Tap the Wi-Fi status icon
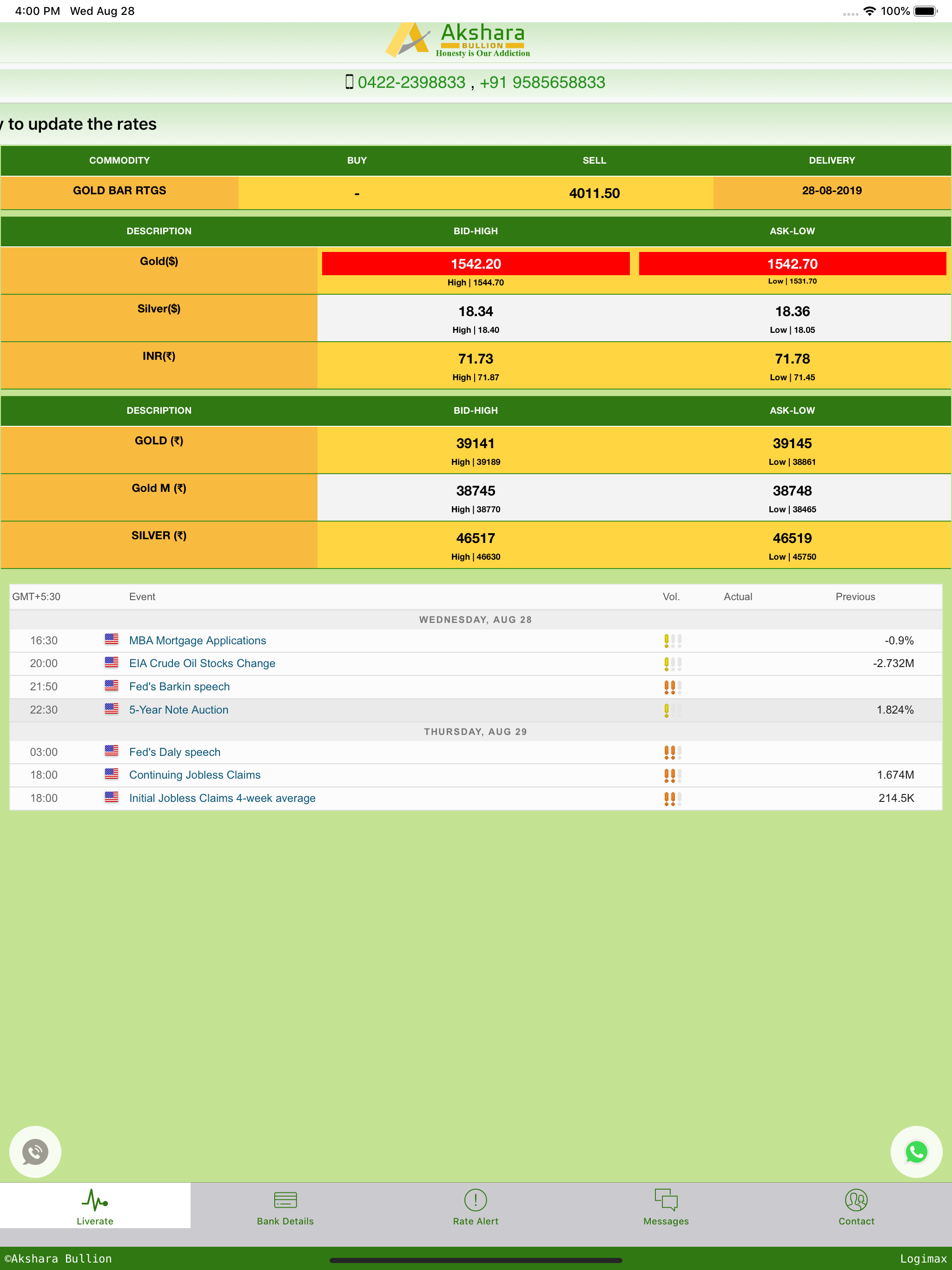 (x=870, y=11)
